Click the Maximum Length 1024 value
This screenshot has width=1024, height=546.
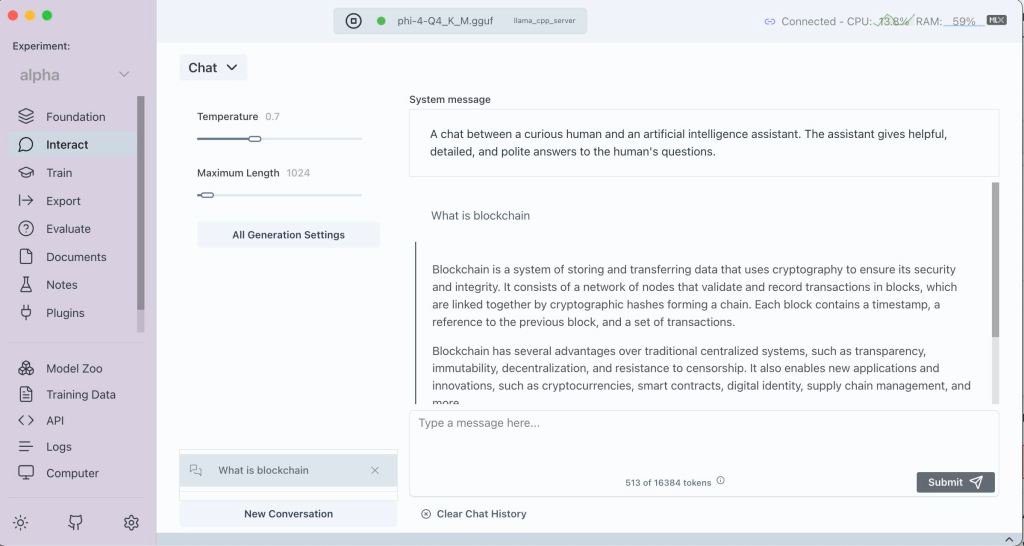(298, 173)
